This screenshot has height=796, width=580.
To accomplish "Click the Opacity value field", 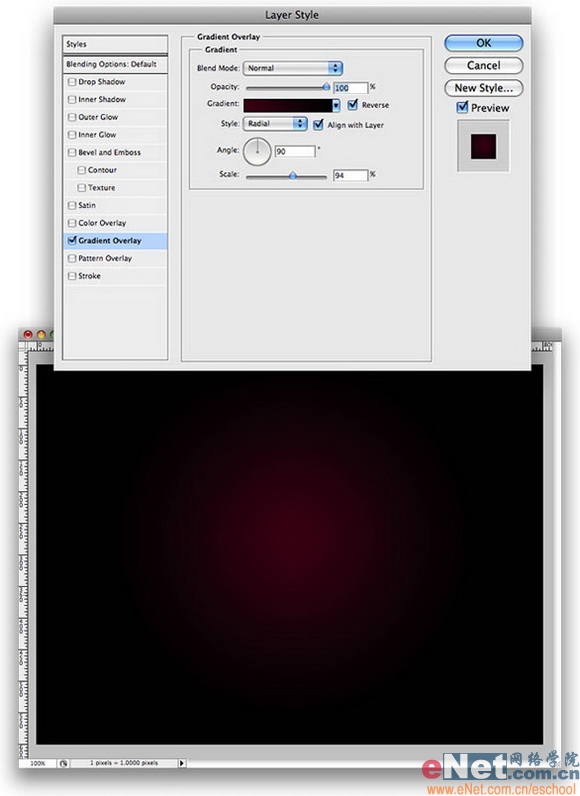I will tap(350, 88).
